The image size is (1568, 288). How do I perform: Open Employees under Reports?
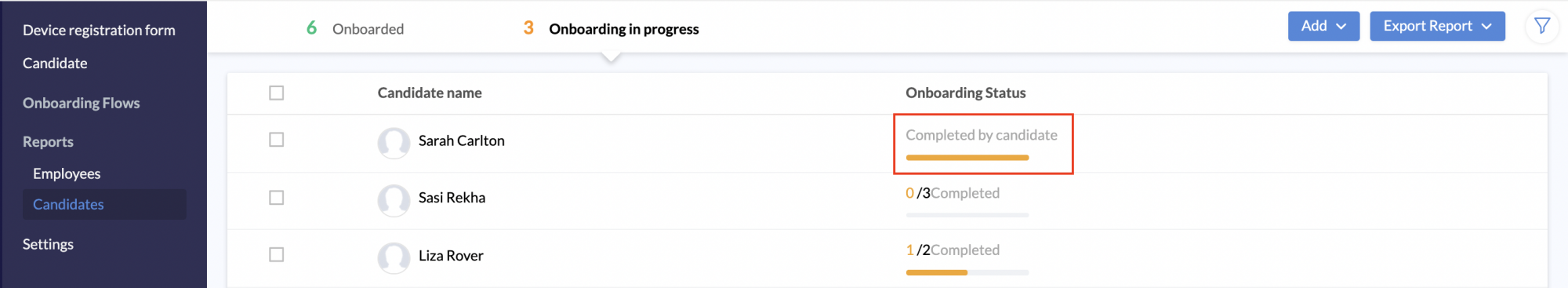(x=67, y=173)
